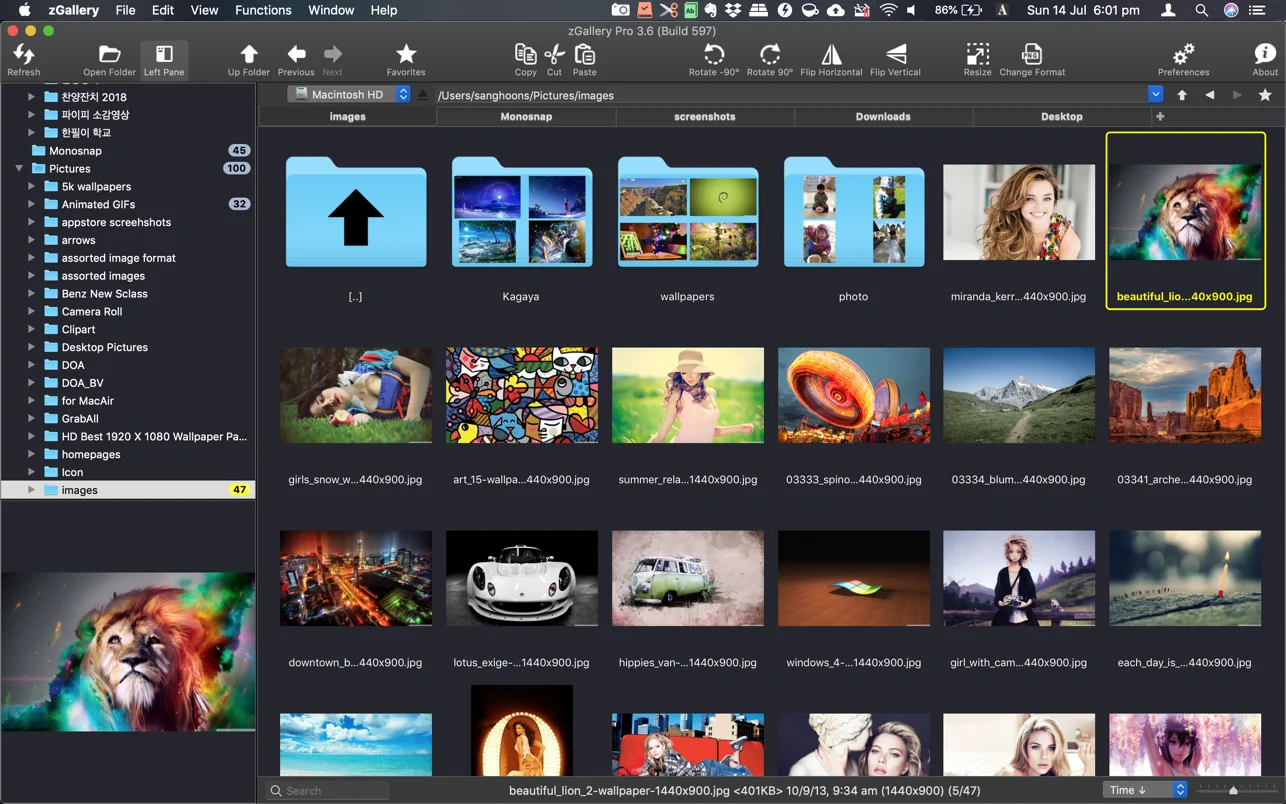
Task: Open the Macintosh HD volume dropdown
Action: [403, 94]
